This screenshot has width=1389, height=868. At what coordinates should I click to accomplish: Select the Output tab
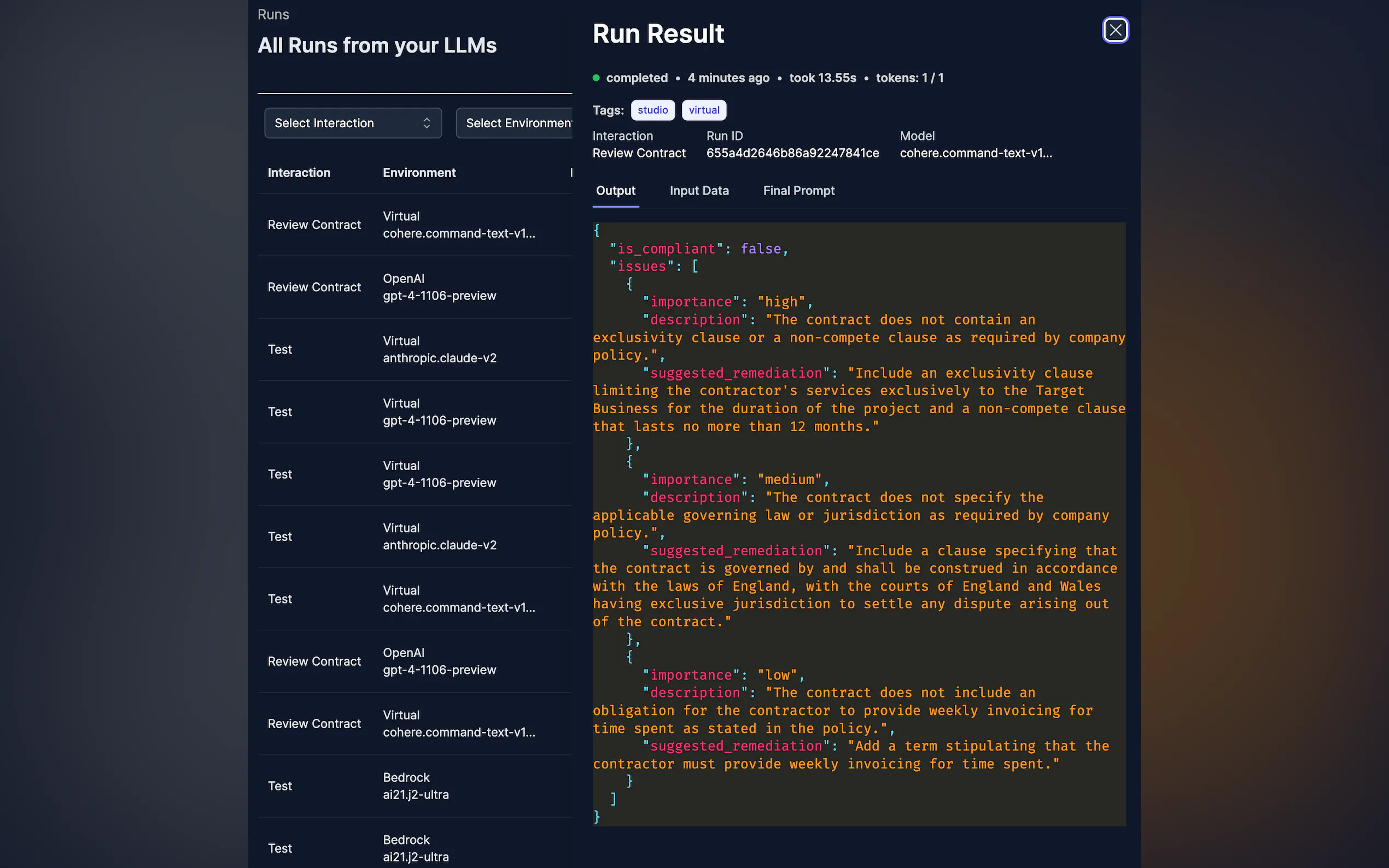tap(615, 191)
